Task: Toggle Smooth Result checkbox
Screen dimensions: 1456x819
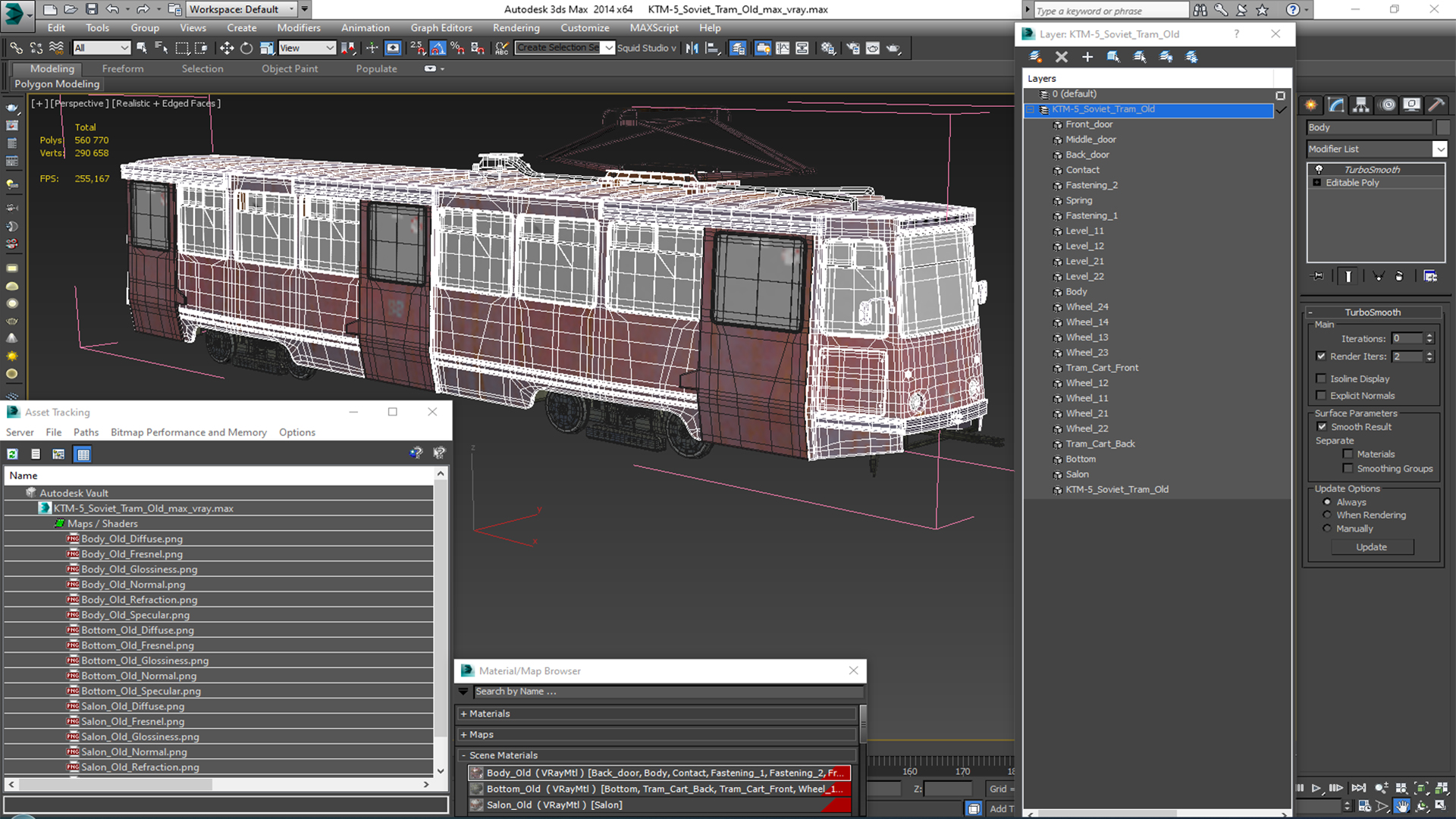Action: [1322, 427]
